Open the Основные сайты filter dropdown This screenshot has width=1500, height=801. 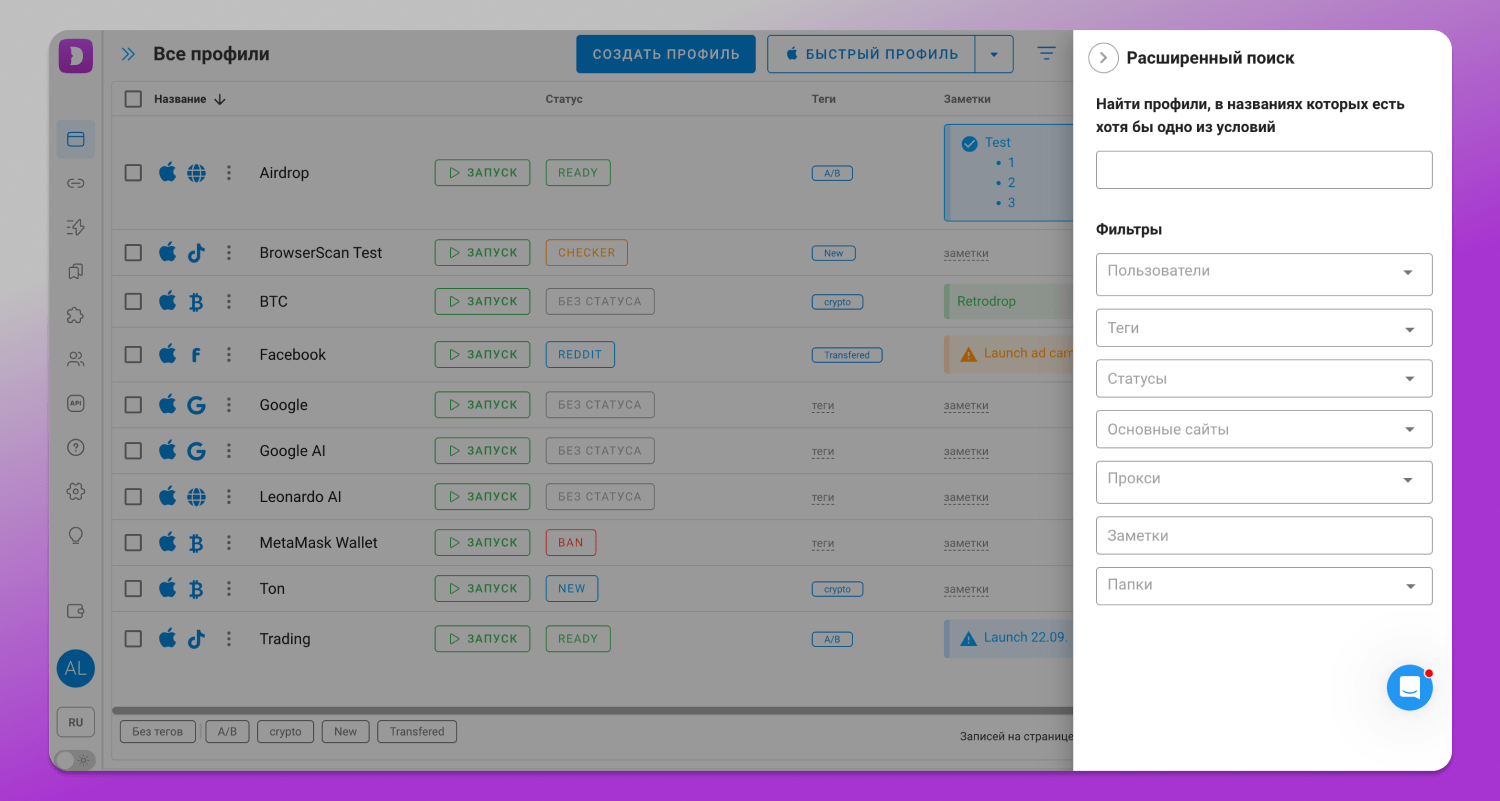click(1264, 429)
